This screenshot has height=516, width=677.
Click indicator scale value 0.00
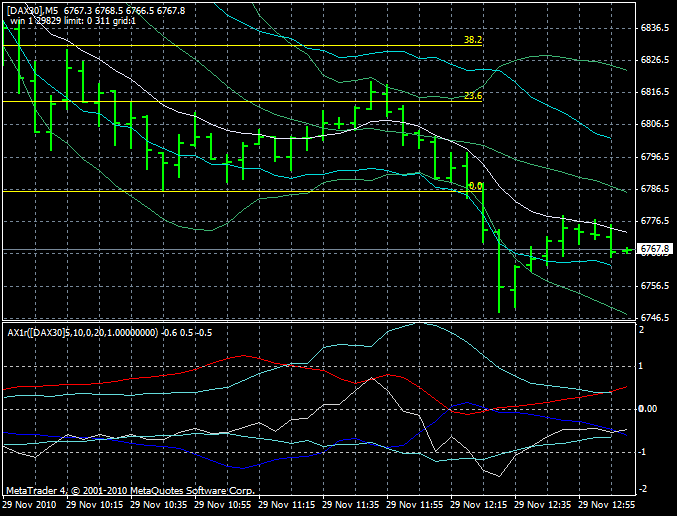(648, 409)
